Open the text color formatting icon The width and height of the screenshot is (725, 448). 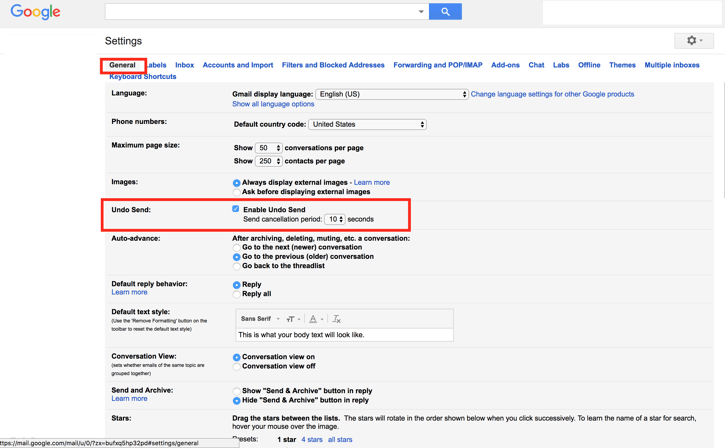[x=315, y=319]
